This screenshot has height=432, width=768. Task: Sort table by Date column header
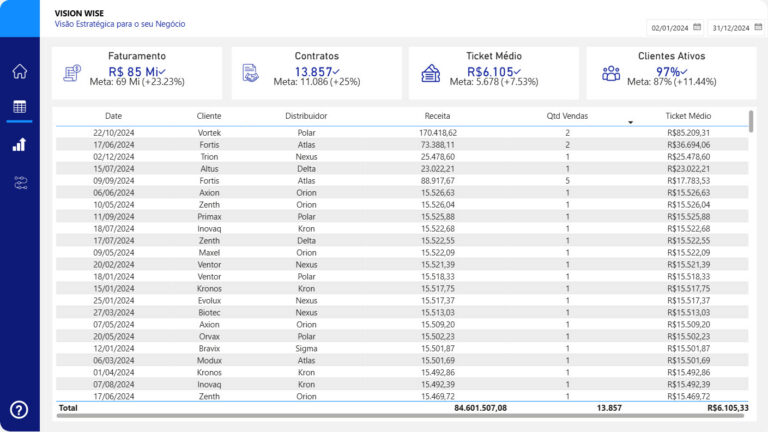113,116
